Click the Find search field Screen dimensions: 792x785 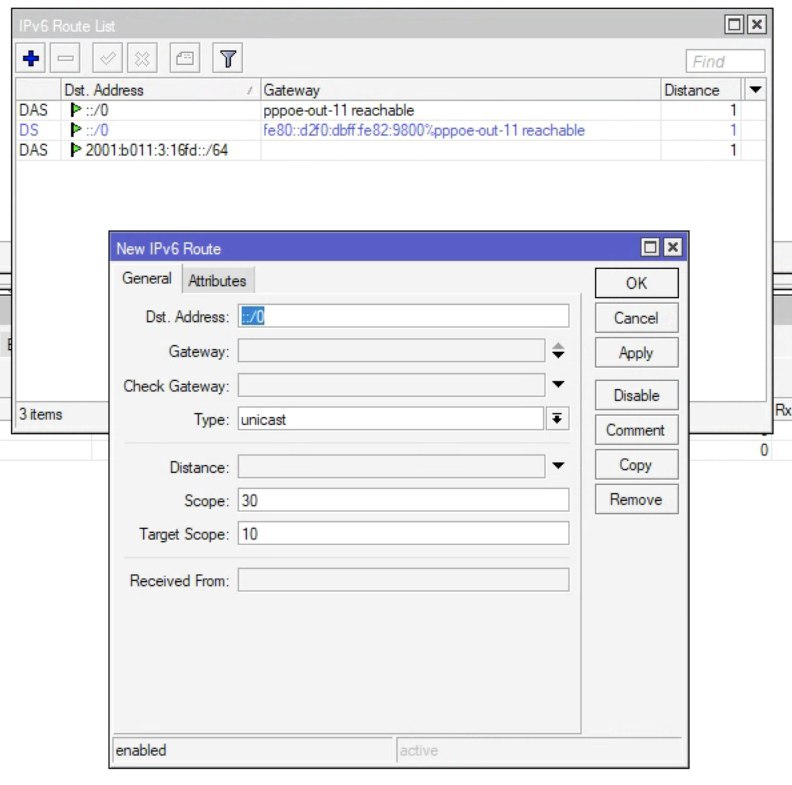[x=725, y=61]
